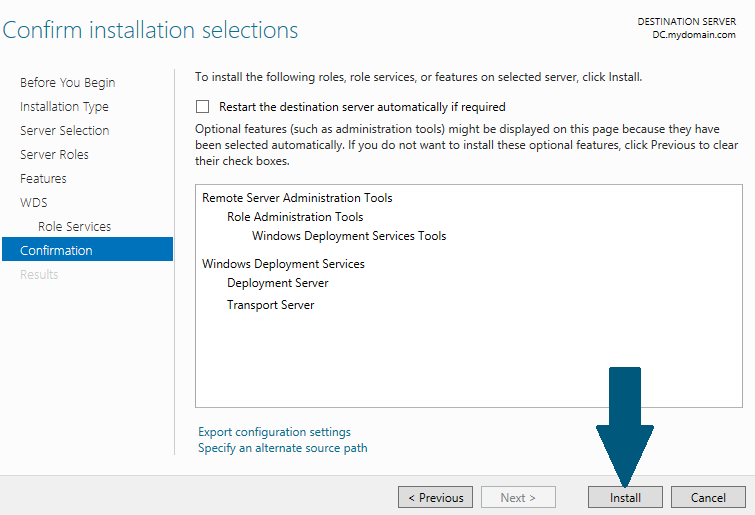The image size is (755, 515).
Task: Click the Cancel button
Action: (x=708, y=497)
